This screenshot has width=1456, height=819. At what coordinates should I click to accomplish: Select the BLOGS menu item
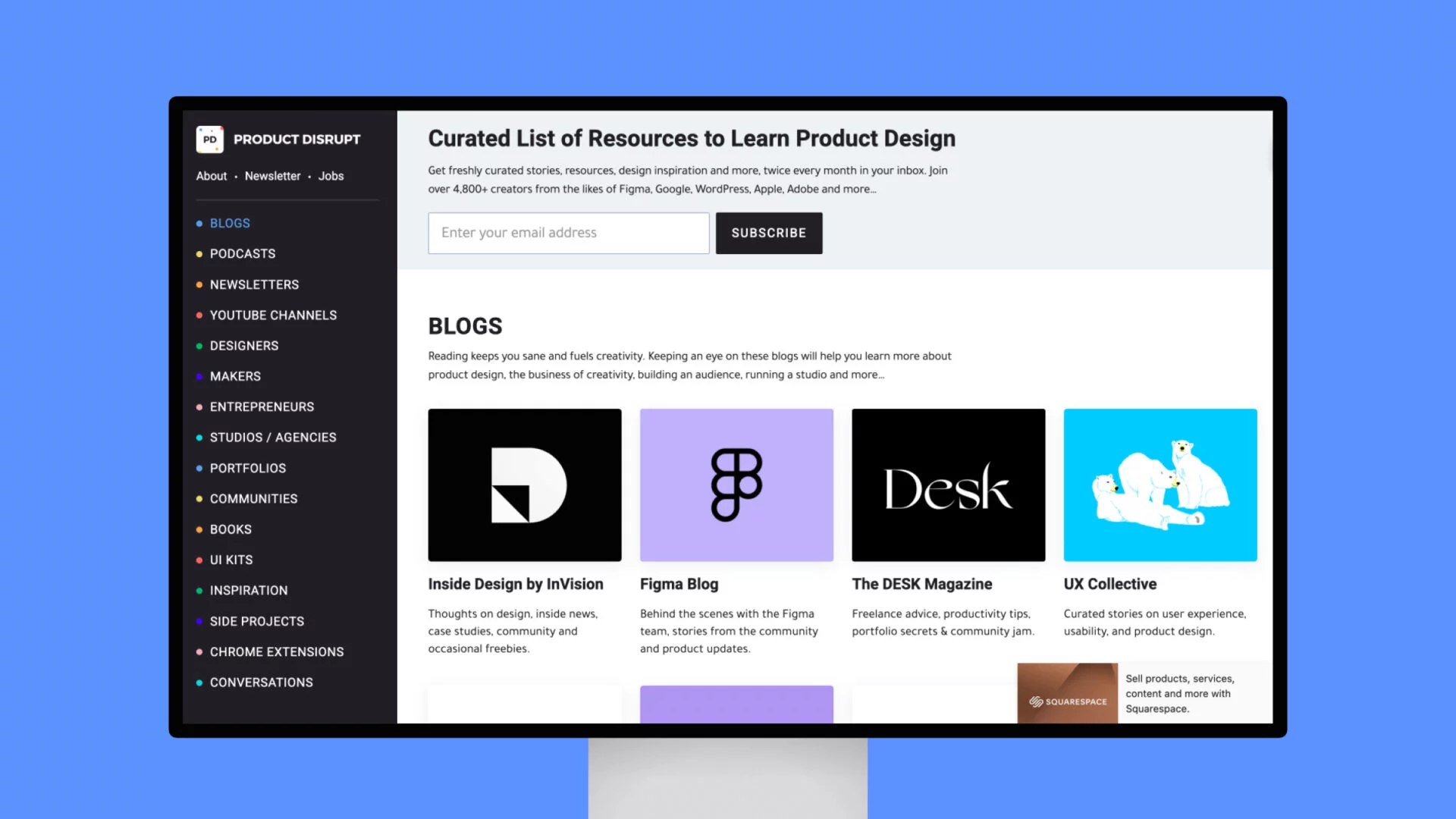click(x=230, y=222)
